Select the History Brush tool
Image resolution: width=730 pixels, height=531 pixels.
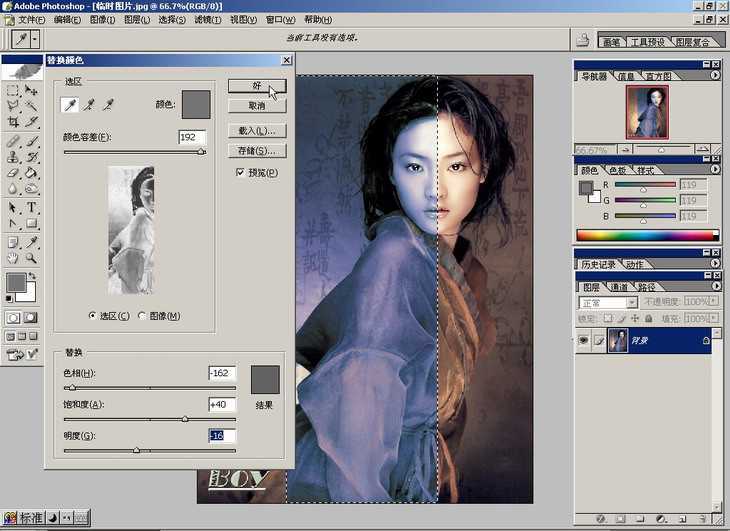(31, 157)
